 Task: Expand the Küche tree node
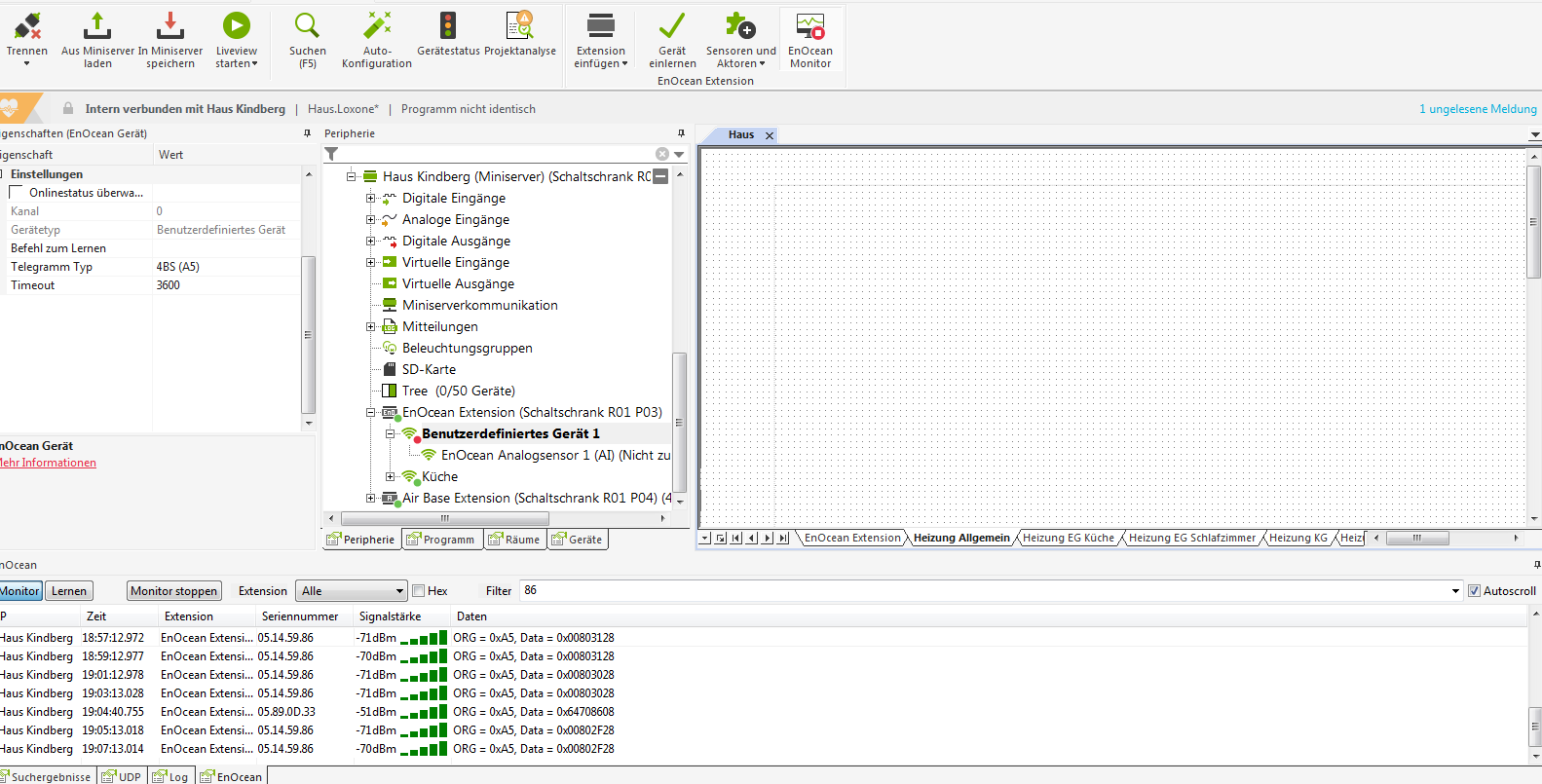[x=390, y=477]
